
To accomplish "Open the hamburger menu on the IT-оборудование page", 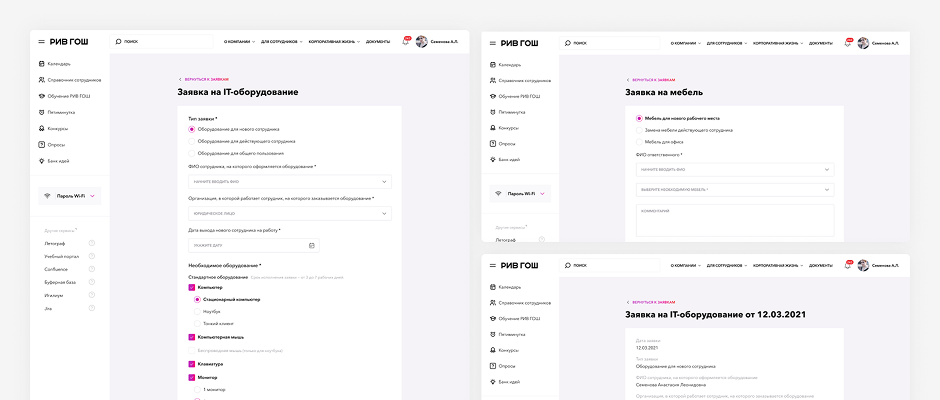I will pyautogui.click(x=41, y=42).
